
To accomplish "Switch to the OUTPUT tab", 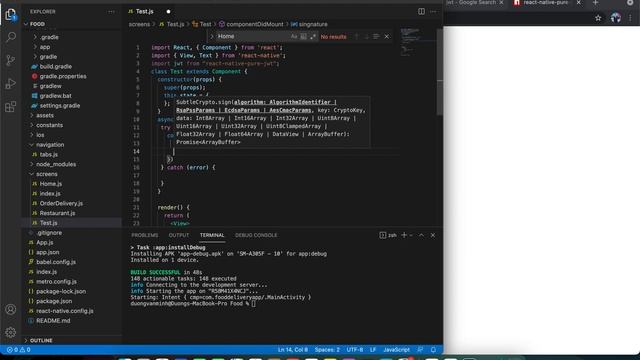I will click(179, 235).
